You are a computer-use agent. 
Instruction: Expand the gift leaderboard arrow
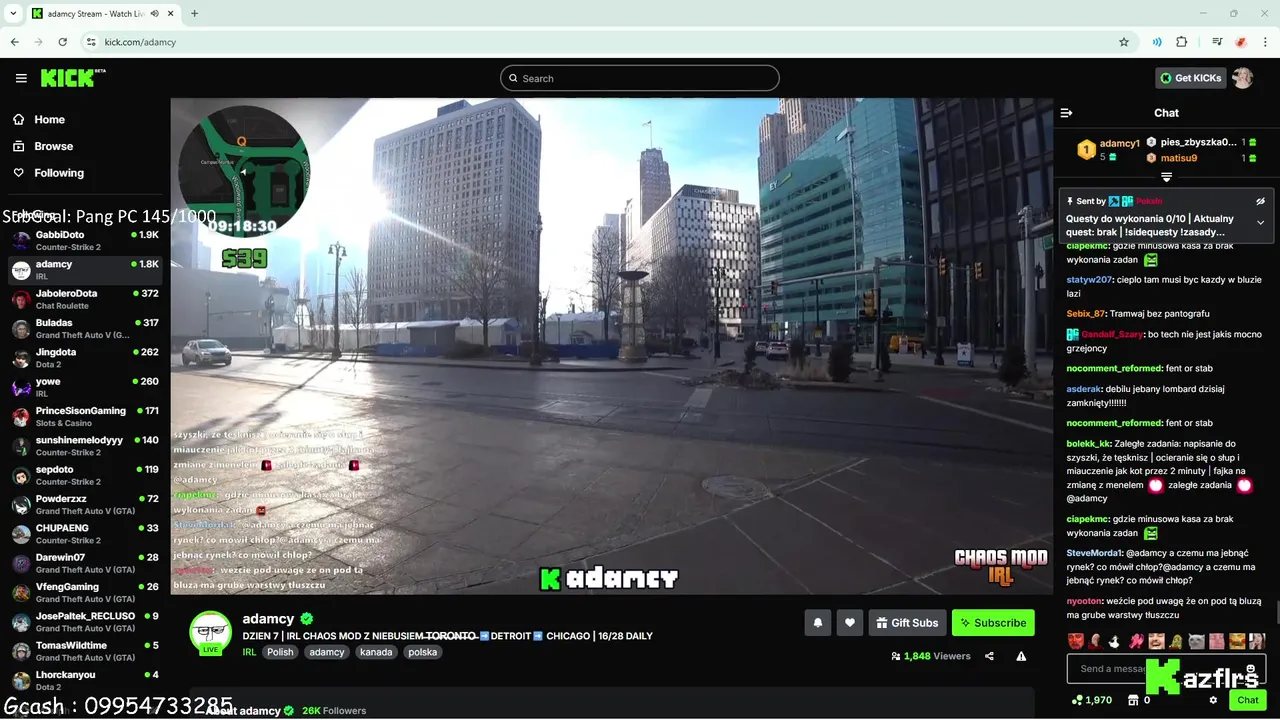pyautogui.click(x=1166, y=177)
